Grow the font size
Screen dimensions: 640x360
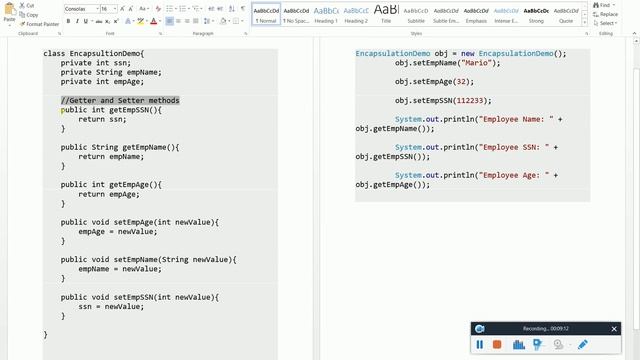point(122,9)
